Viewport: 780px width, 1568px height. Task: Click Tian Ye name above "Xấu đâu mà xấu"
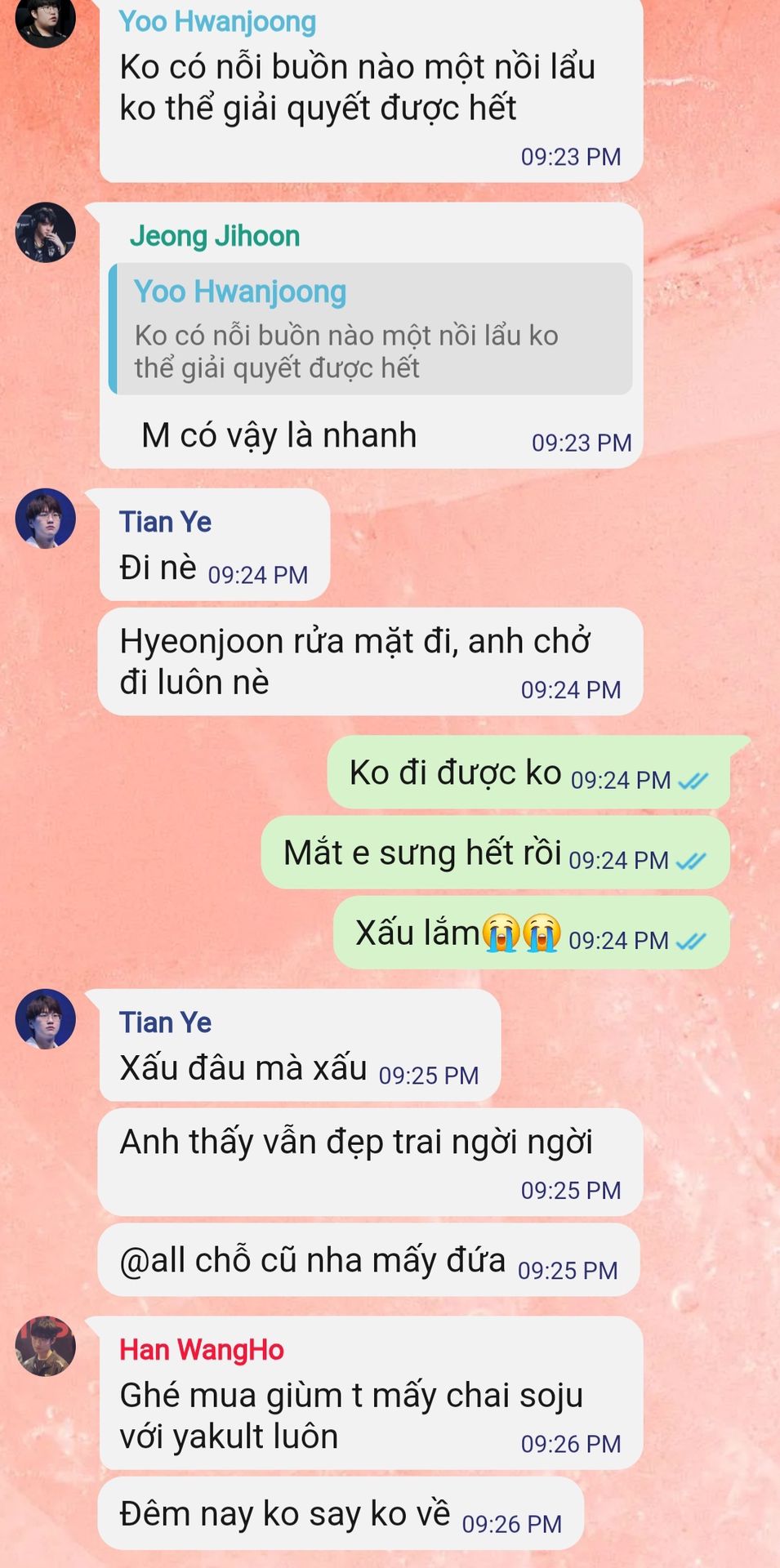[166, 1022]
